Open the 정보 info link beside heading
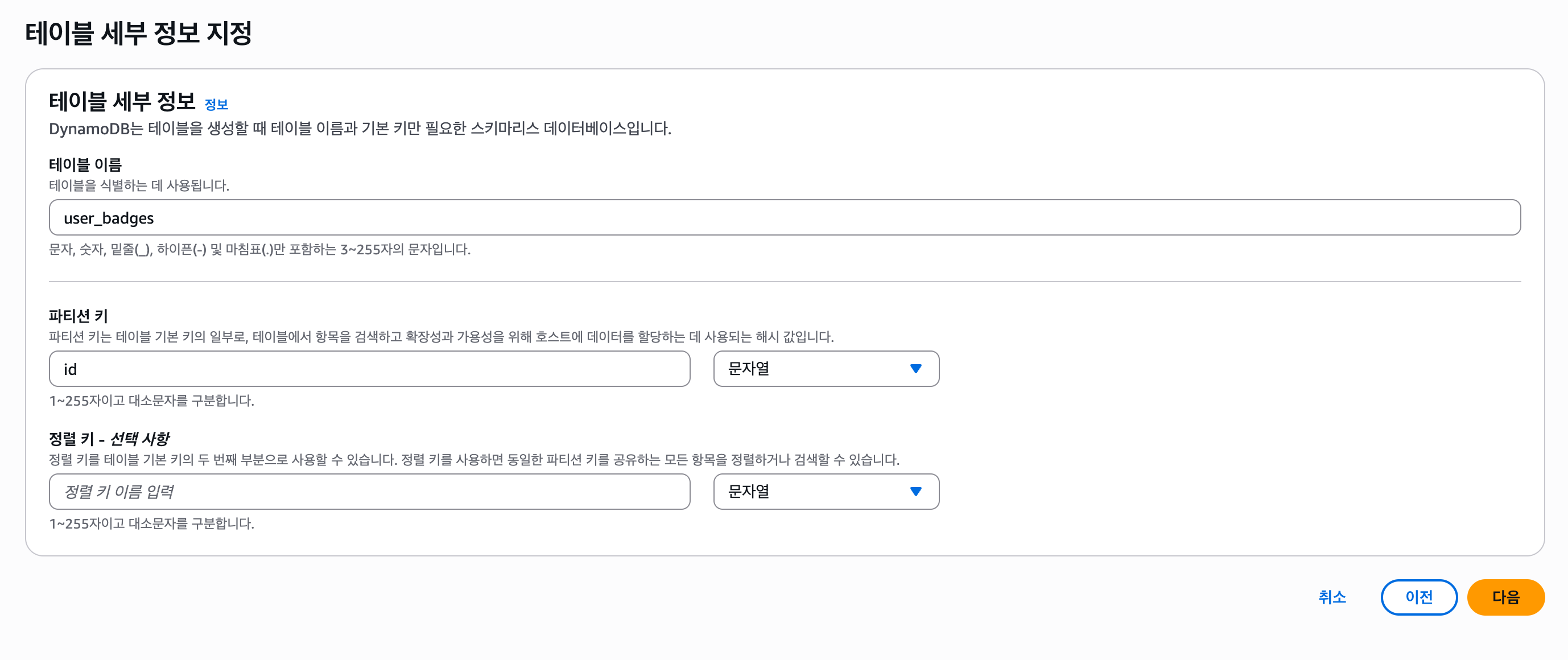 tap(216, 105)
